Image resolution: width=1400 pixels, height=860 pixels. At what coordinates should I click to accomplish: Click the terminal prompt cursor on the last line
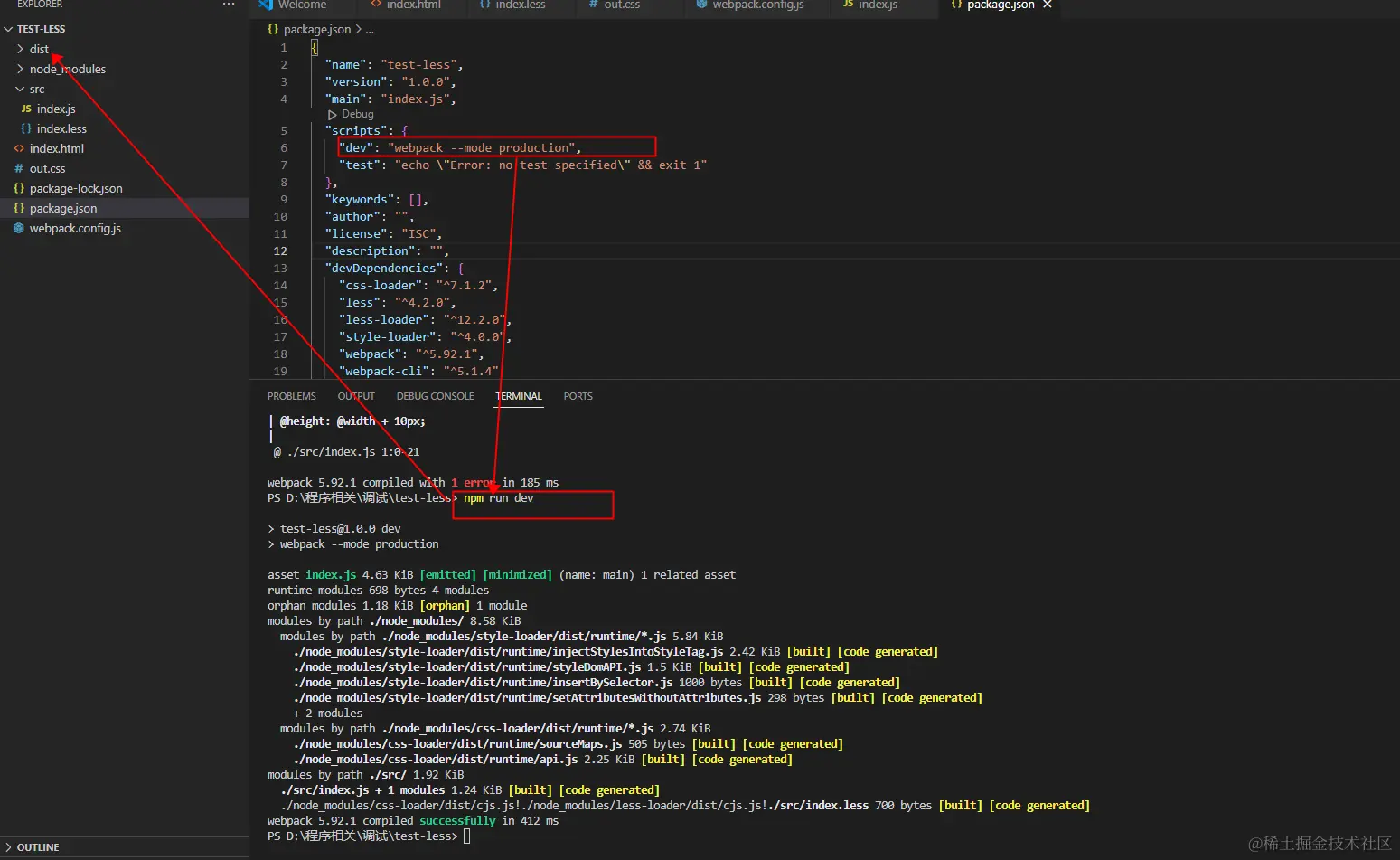[467, 836]
